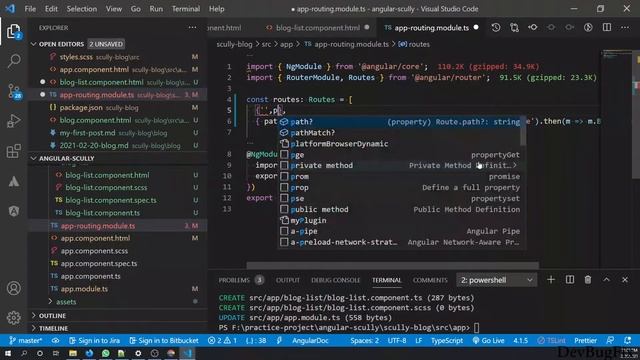Open Source Control view with 28 badge
The width and height of the screenshot is (640, 360).
coord(14,91)
